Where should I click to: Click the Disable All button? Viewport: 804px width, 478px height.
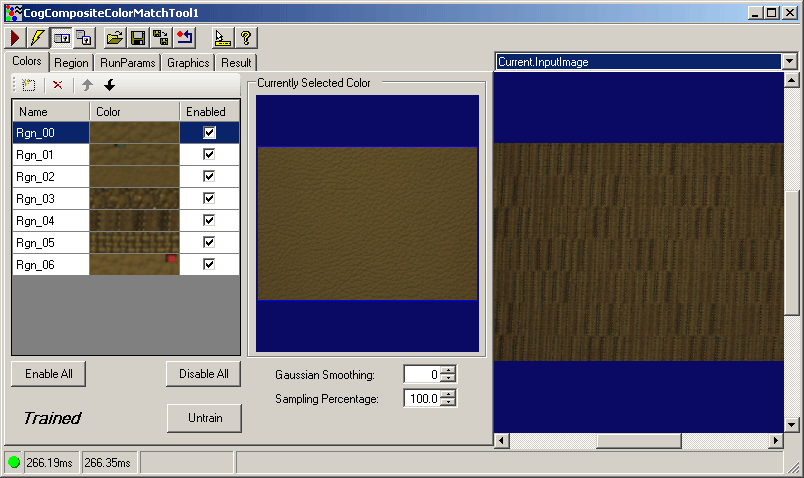point(203,374)
